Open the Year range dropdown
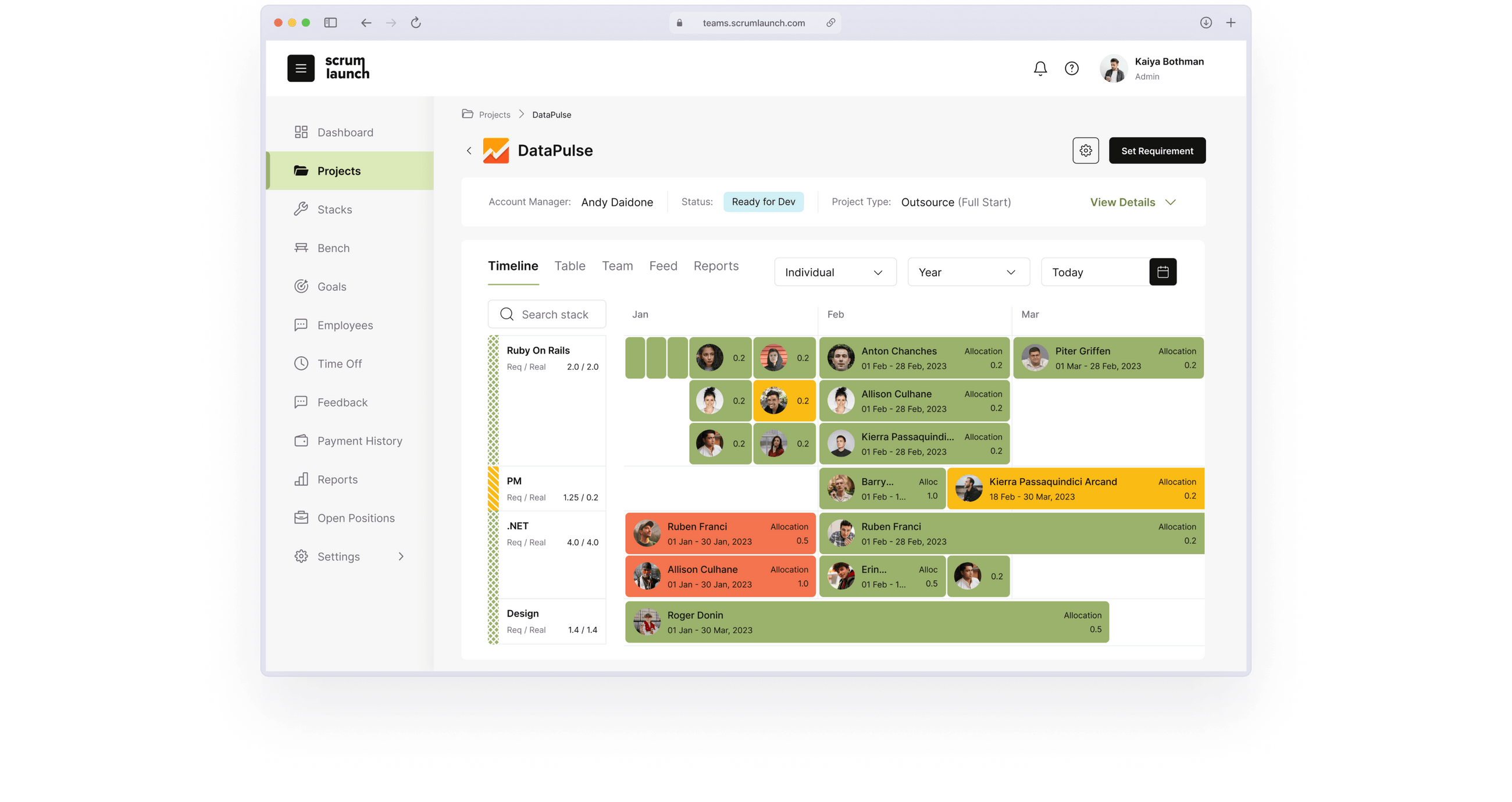 click(x=968, y=272)
